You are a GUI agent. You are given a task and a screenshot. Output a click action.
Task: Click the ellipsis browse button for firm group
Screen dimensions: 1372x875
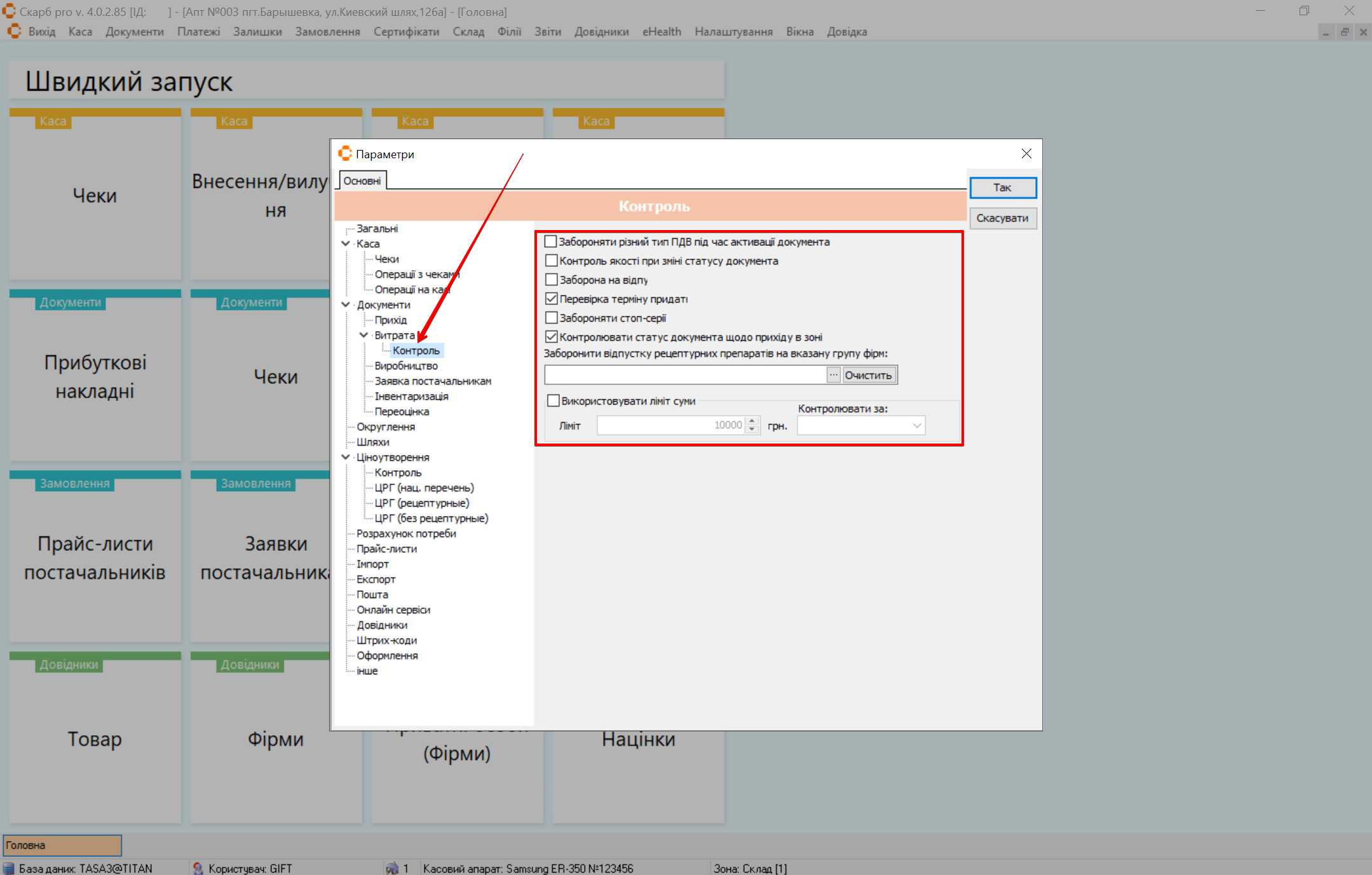point(833,375)
